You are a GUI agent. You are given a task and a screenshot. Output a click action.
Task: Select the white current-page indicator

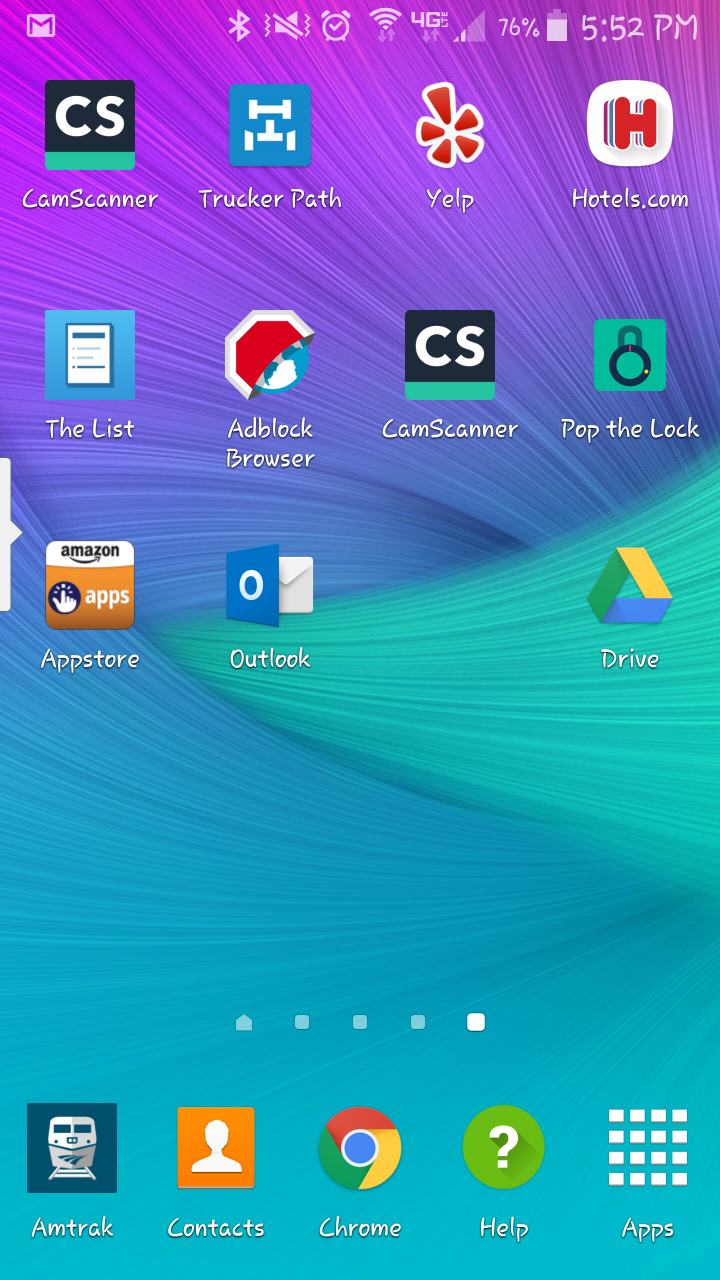click(476, 1022)
